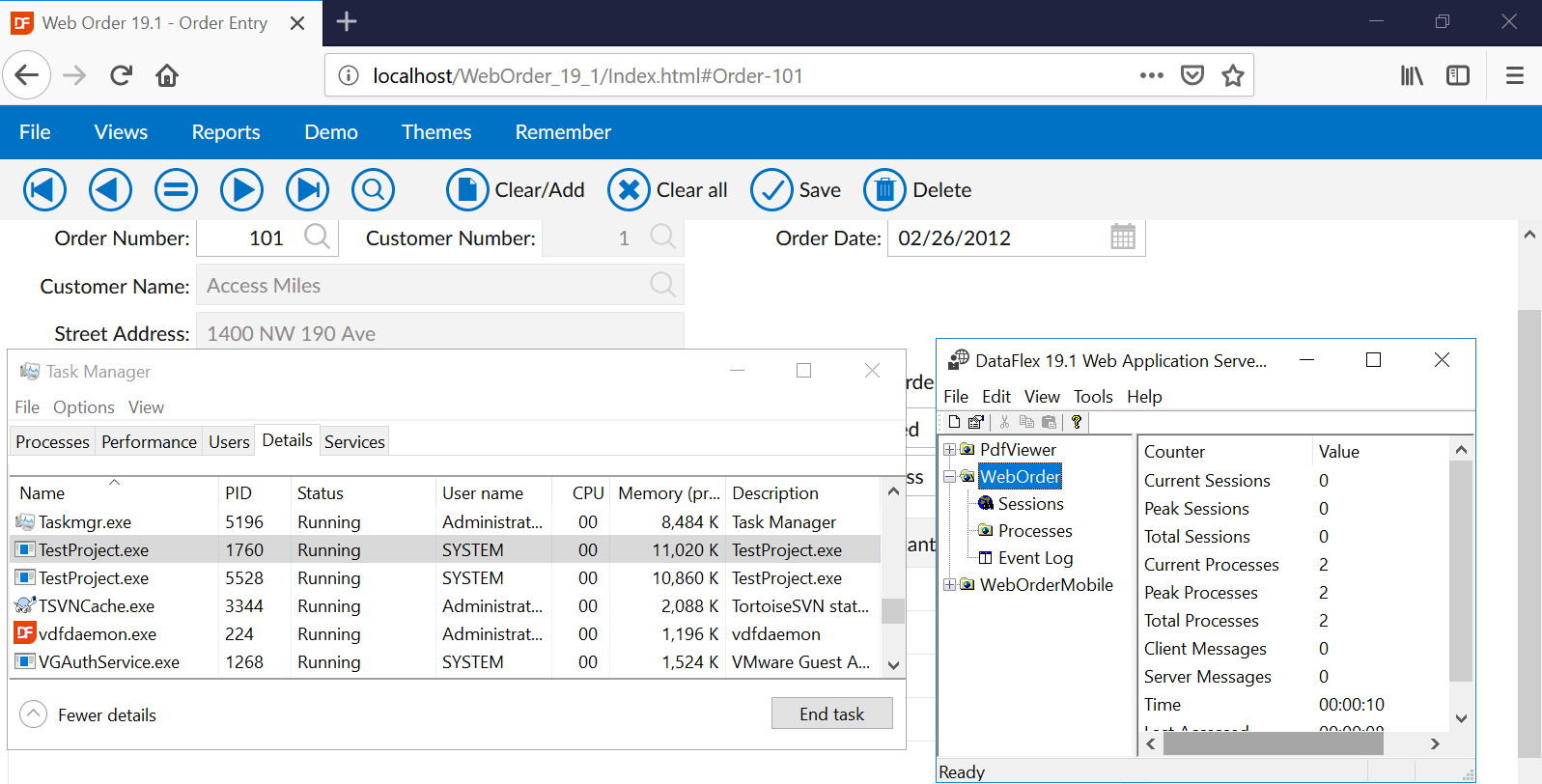Click the Order Date calendar icon
1542x784 pixels.
(x=1122, y=238)
